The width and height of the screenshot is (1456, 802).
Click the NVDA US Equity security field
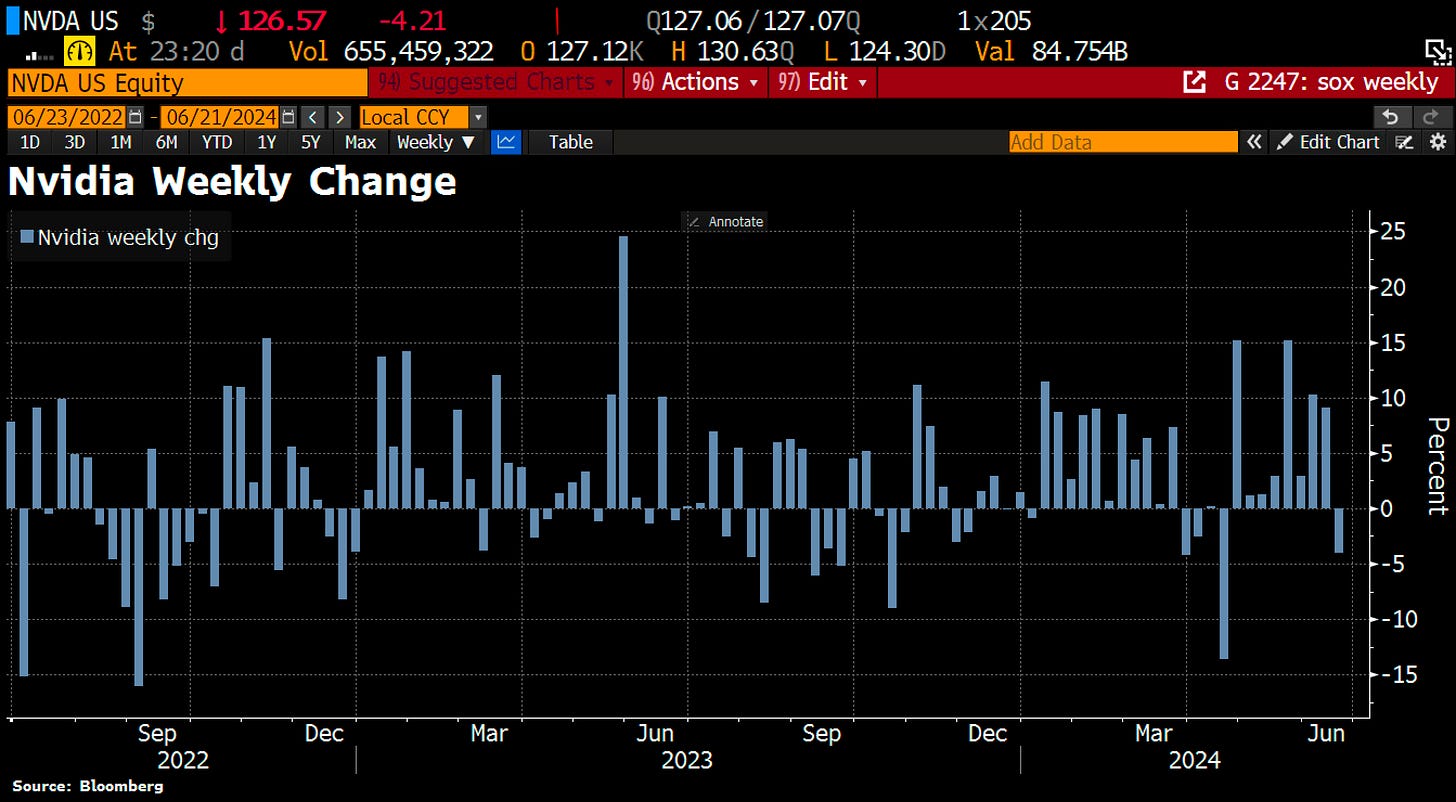pos(187,82)
